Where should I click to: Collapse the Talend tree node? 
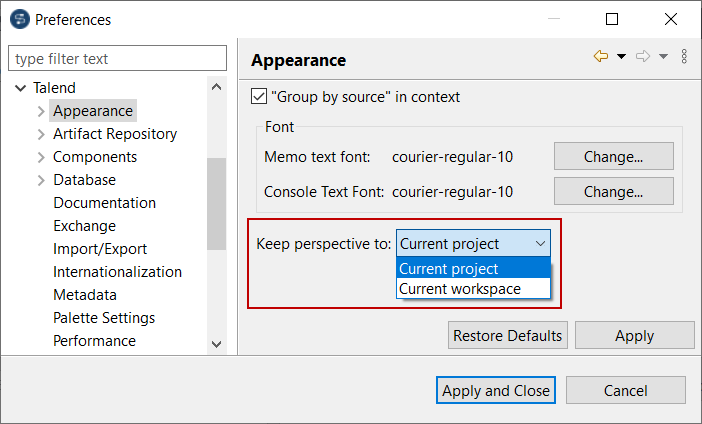tap(20, 88)
